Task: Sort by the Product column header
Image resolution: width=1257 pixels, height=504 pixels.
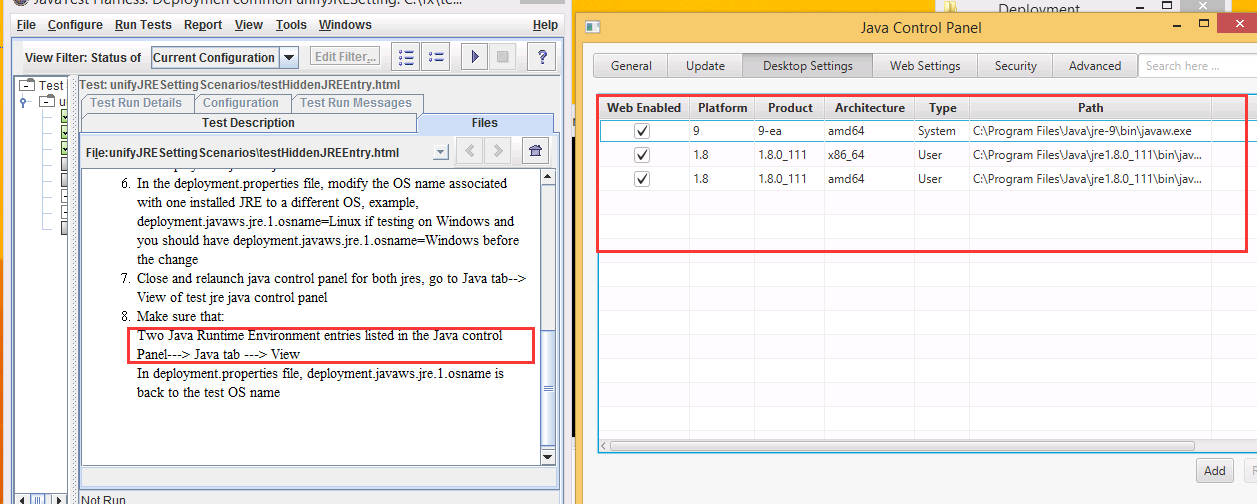Action: [x=791, y=107]
